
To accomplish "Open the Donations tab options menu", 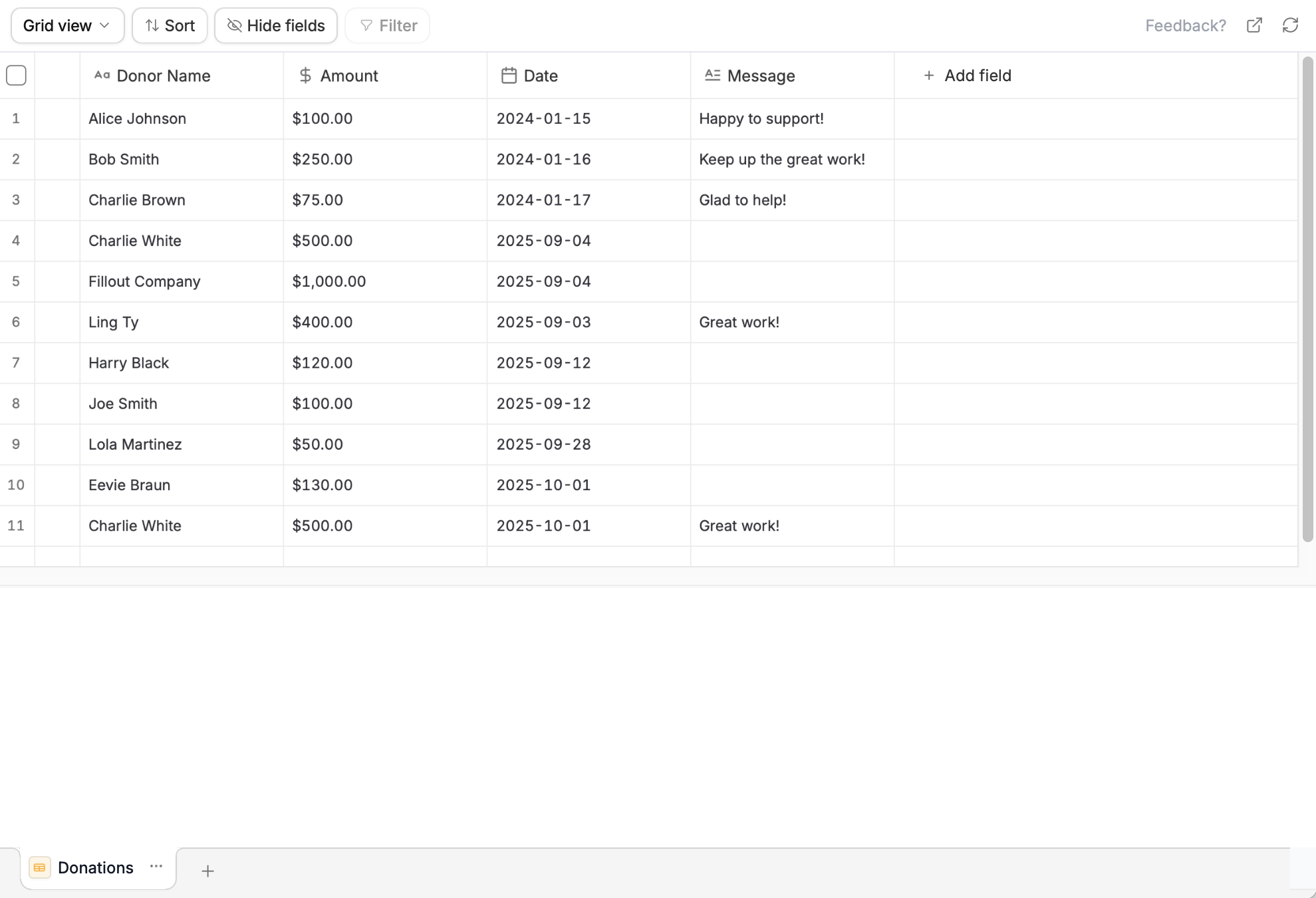I will click(x=156, y=867).
